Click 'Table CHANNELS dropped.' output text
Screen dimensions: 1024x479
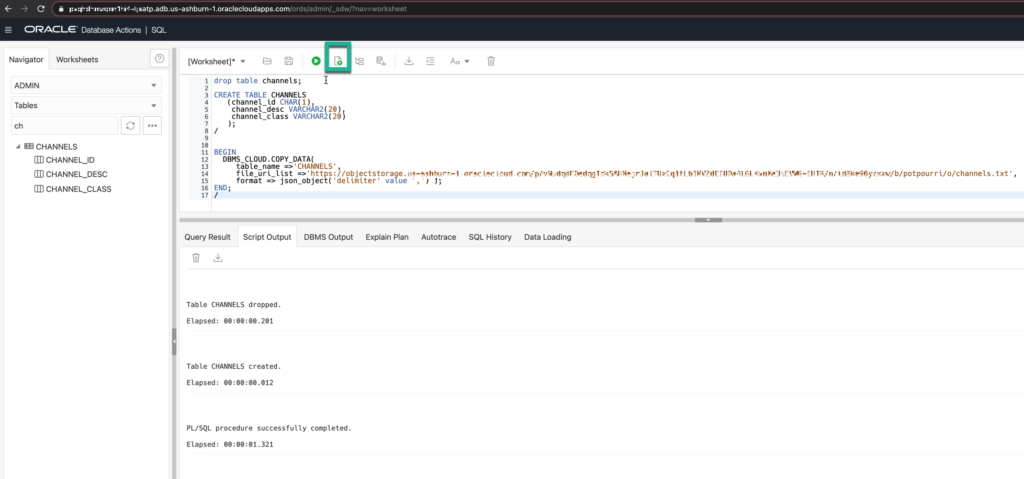pyautogui.click(x=234, y=305)
